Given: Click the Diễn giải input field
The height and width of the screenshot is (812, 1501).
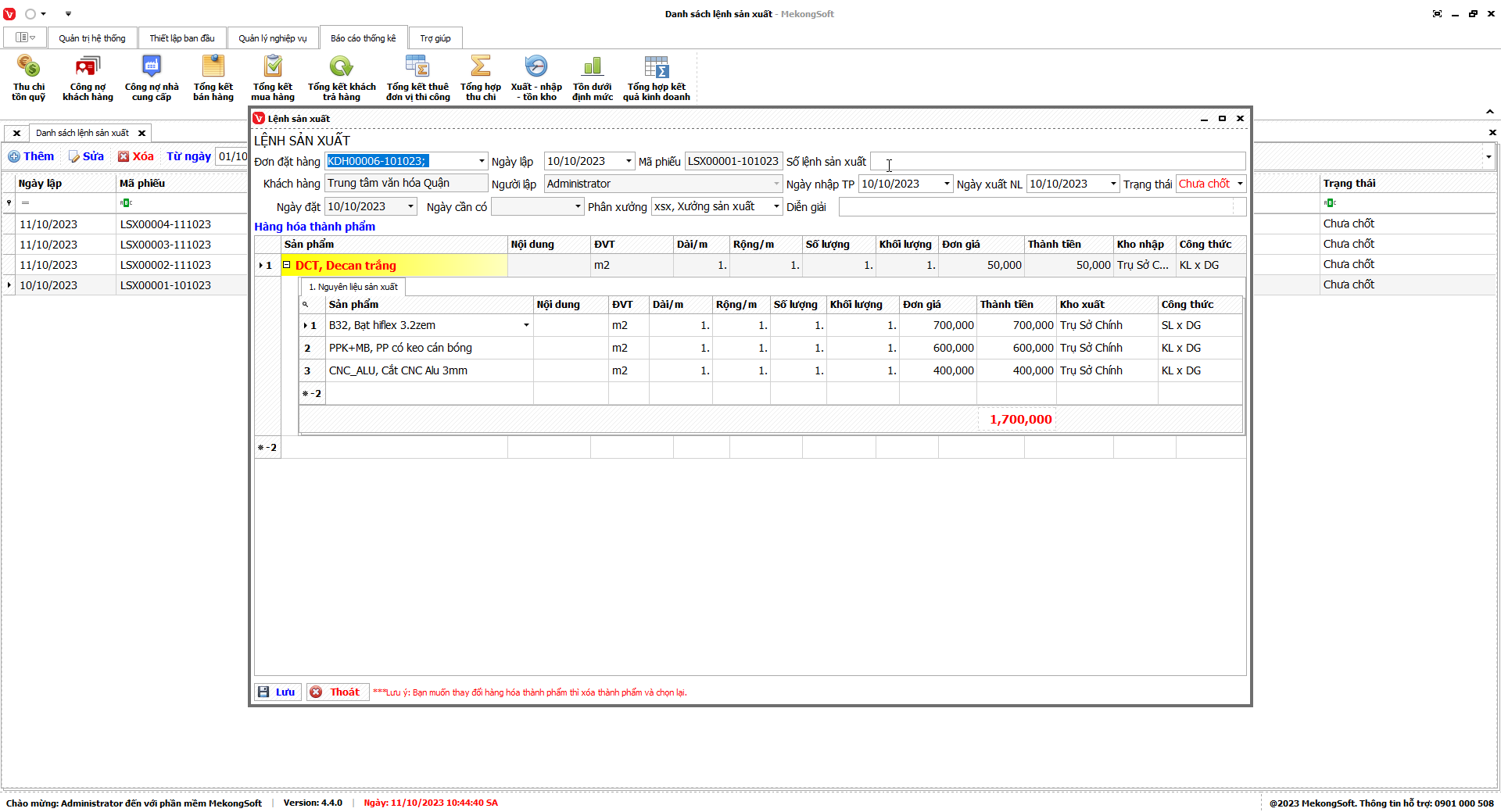Looking at the screenshot, I should 1036,207.
